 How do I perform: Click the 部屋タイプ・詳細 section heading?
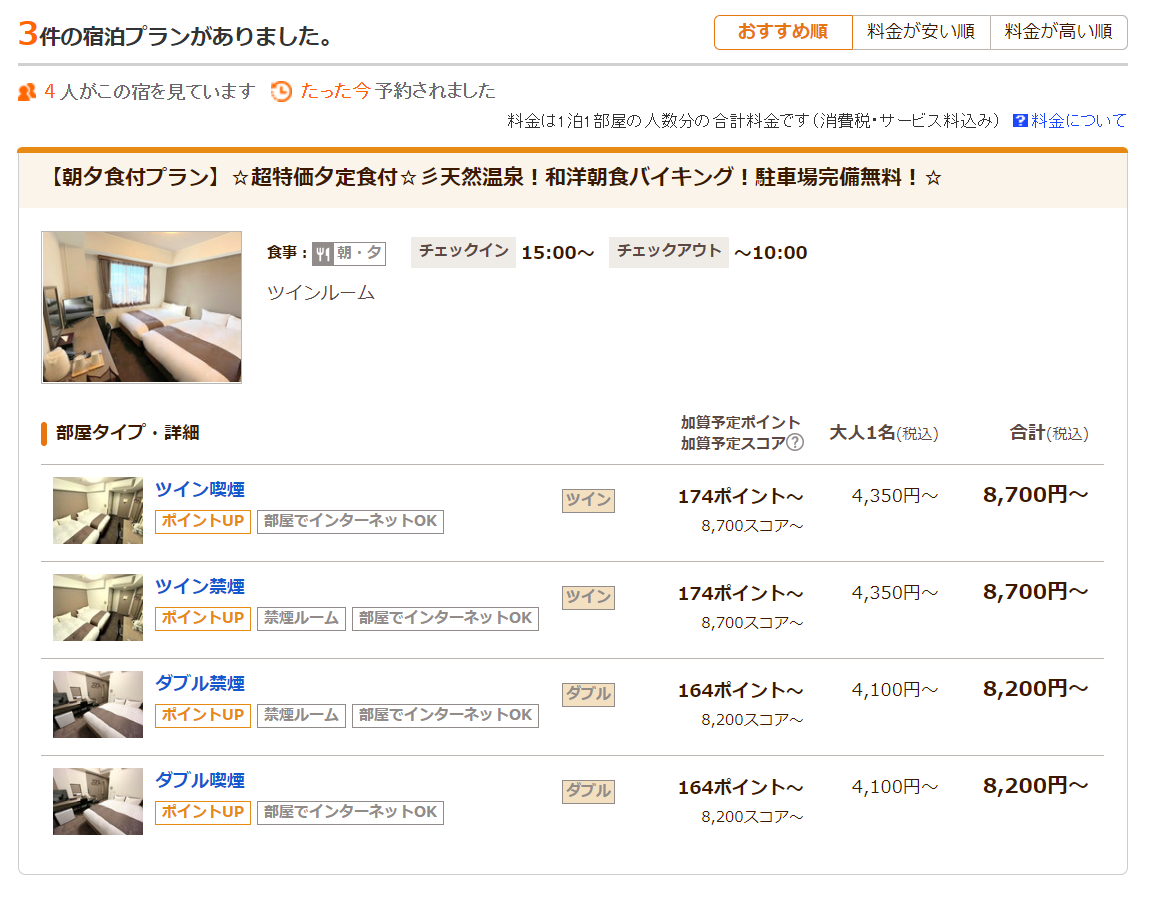[127, 433]
